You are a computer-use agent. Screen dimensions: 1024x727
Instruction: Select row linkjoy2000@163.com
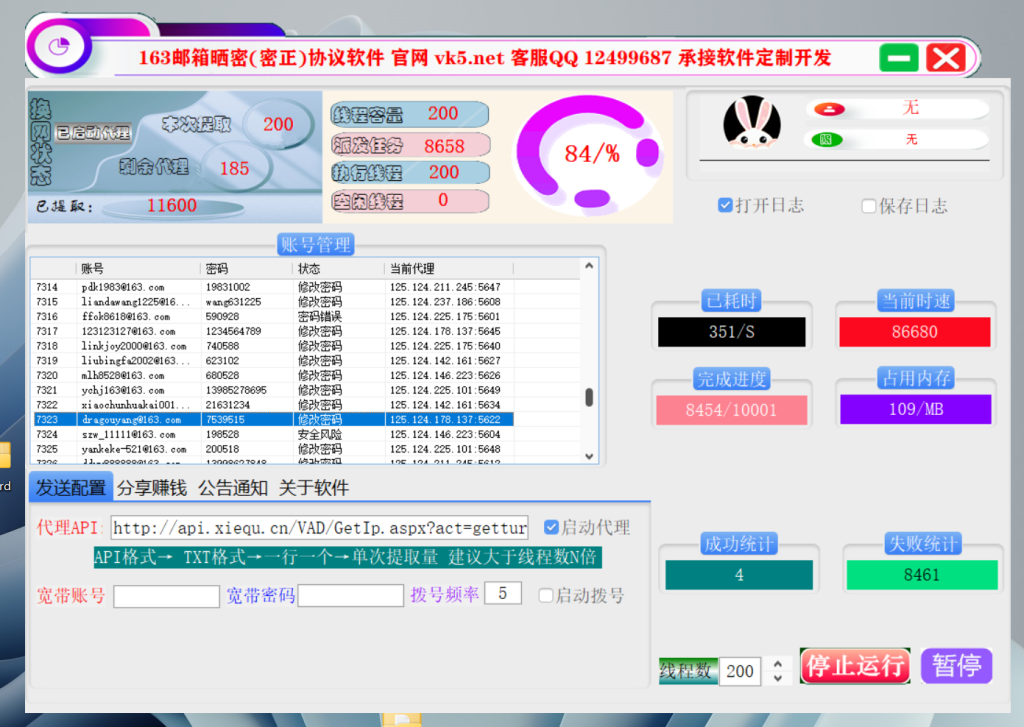pos(274,346)
